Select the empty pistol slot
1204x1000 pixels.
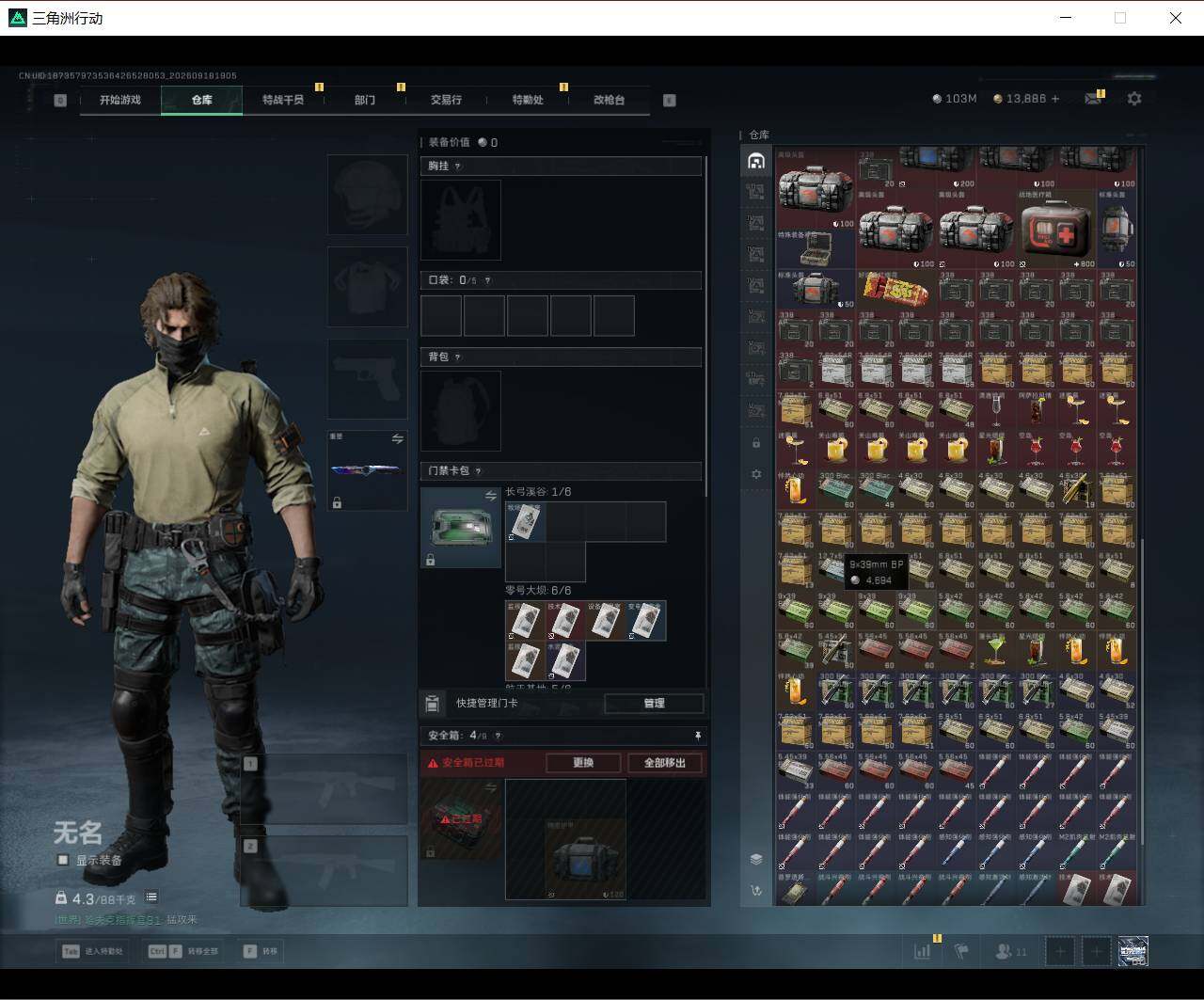point(367,379)
